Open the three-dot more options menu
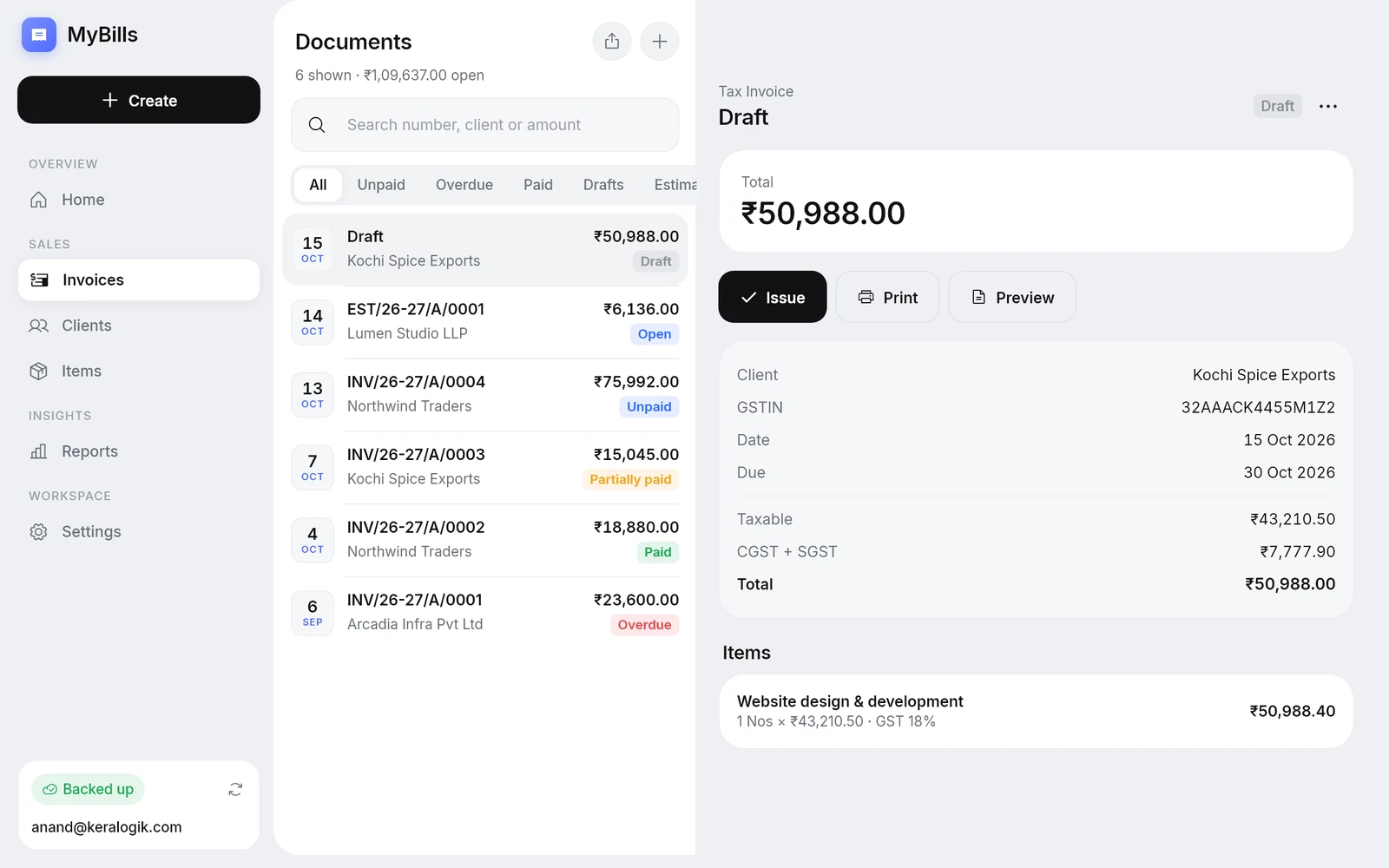 [1327, 106]
